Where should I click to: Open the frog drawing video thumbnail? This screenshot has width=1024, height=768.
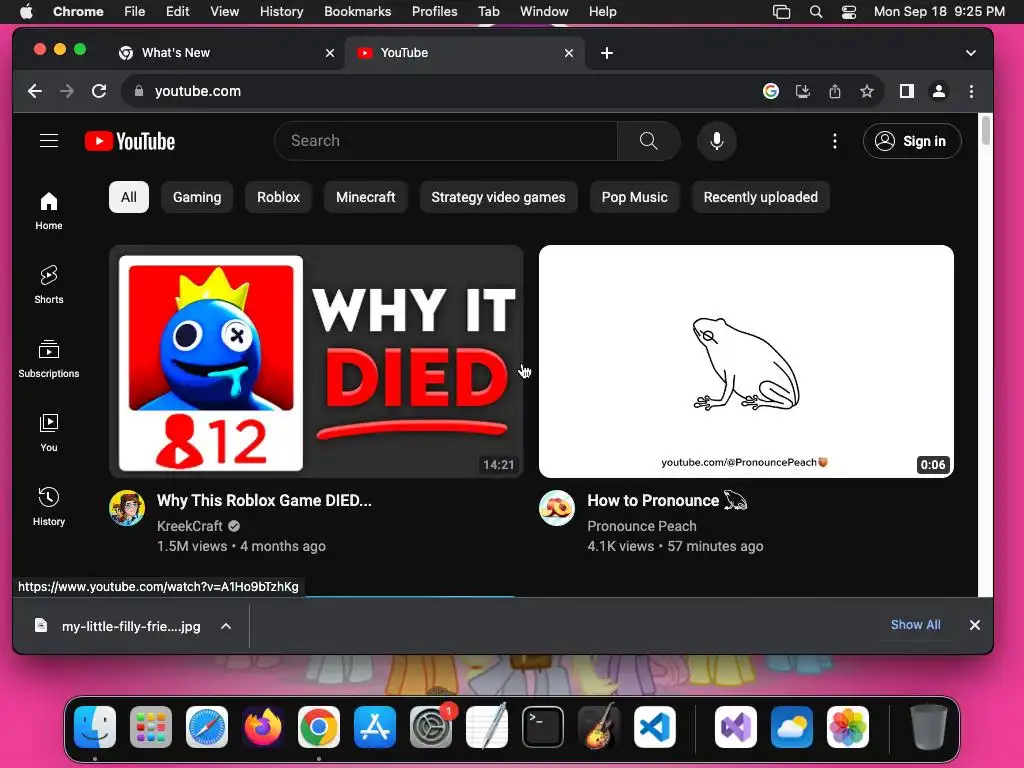click(x=746, y=361)
